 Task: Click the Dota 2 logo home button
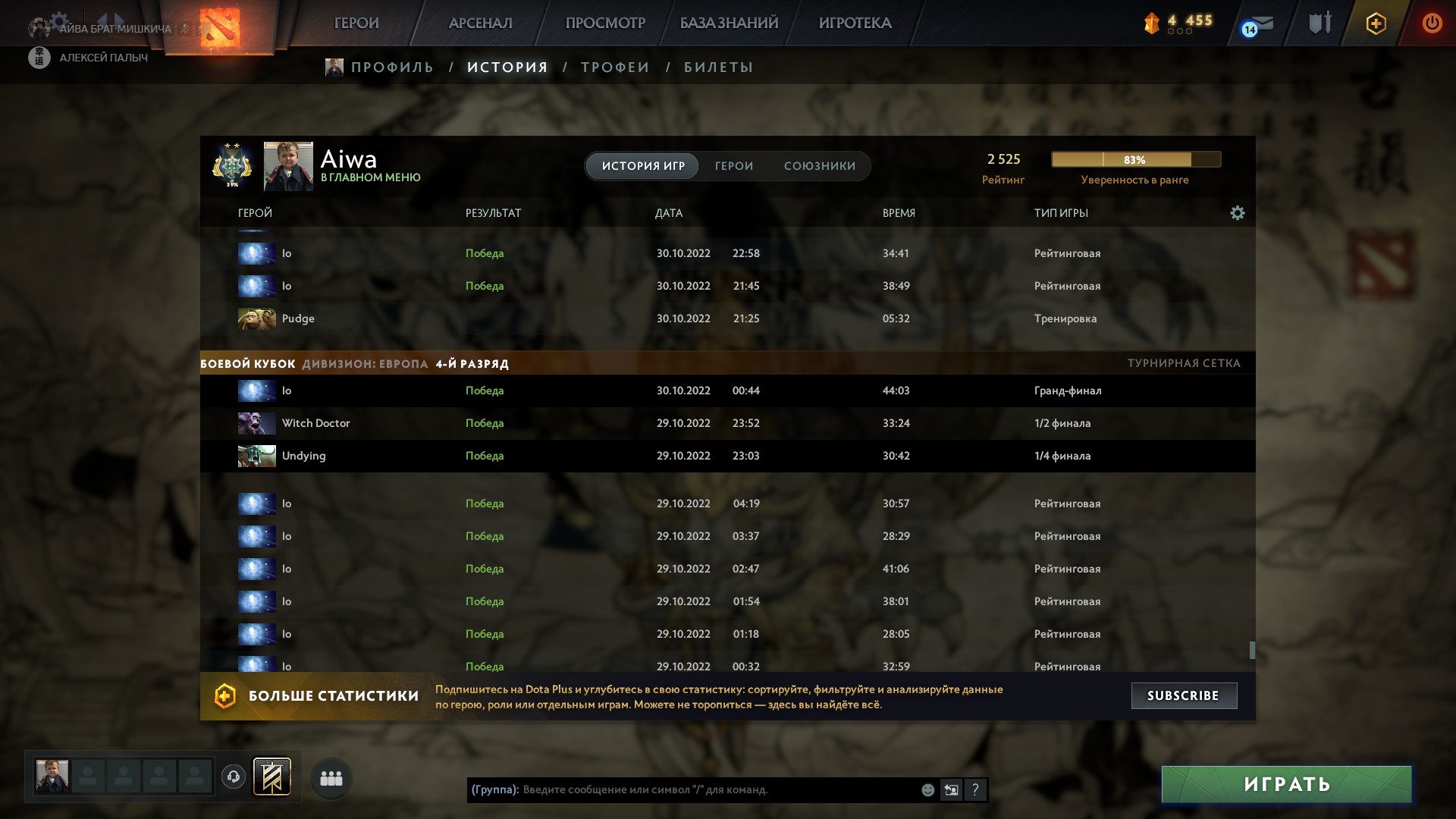pos(220,27)
